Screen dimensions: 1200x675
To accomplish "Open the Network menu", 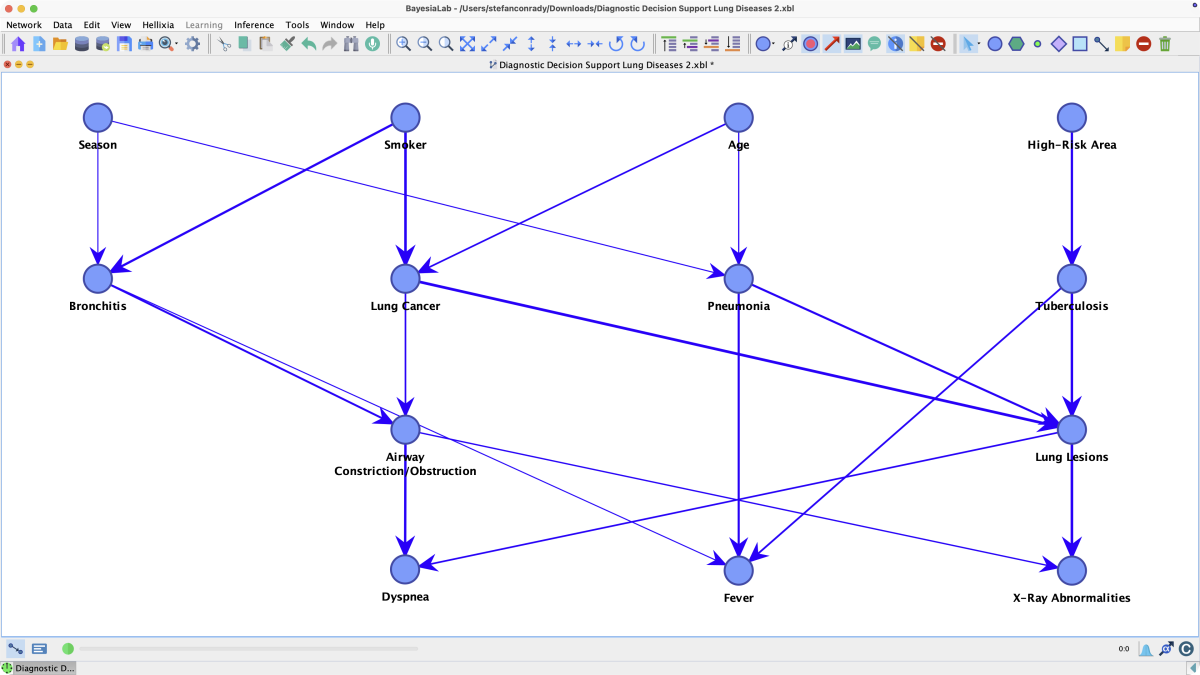I will click(x=24, y=25).
